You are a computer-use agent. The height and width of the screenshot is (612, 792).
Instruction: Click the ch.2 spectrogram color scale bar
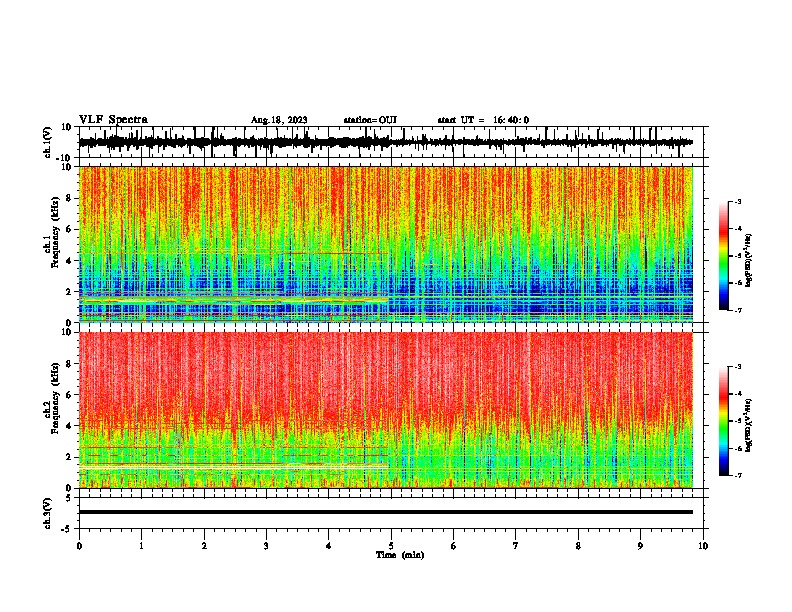click(x=723, y=421)
